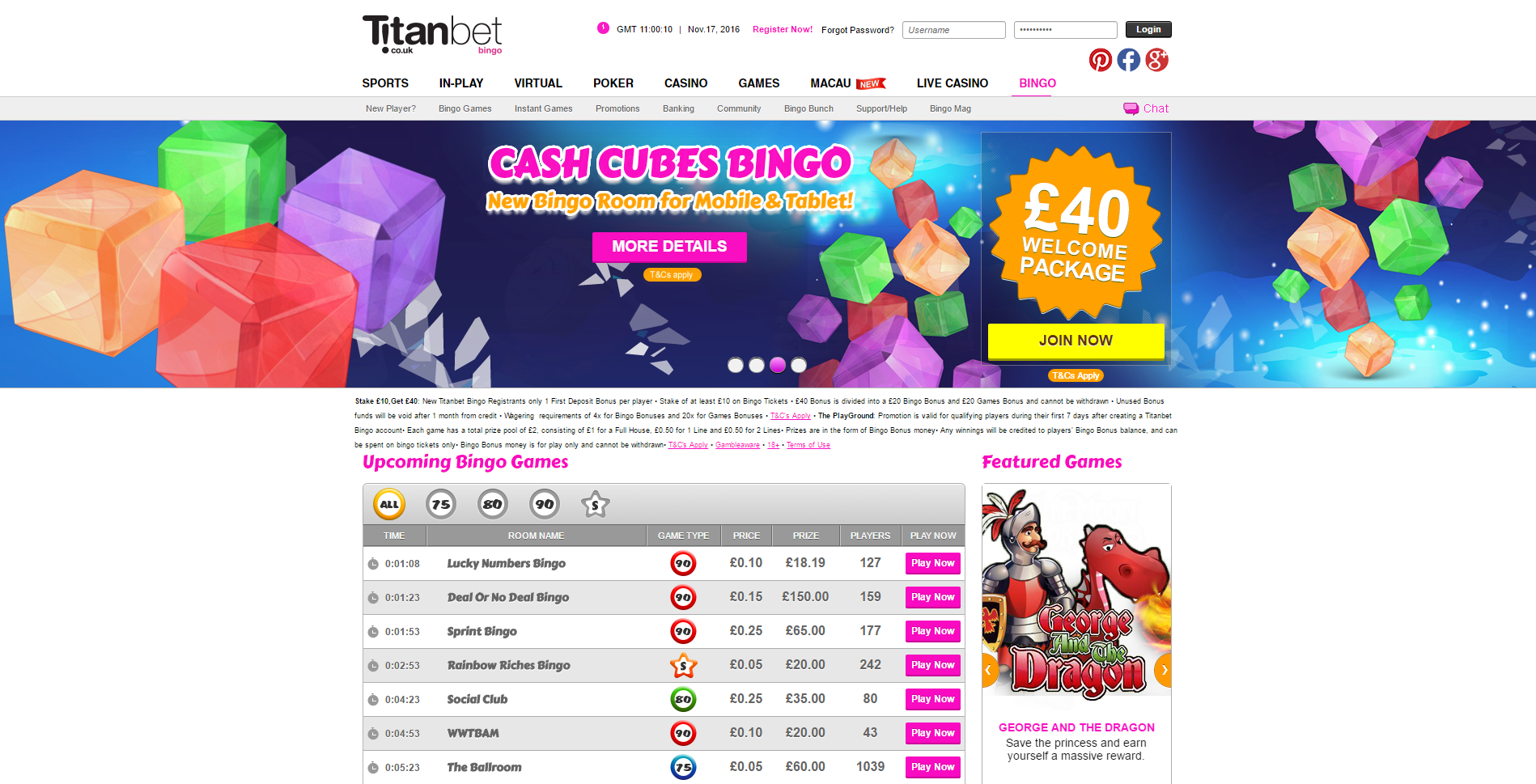Viewport: 1536px width, 784px height.
Task: Click the MORE DETAILS banner button
Action: [x=669, y=247]
